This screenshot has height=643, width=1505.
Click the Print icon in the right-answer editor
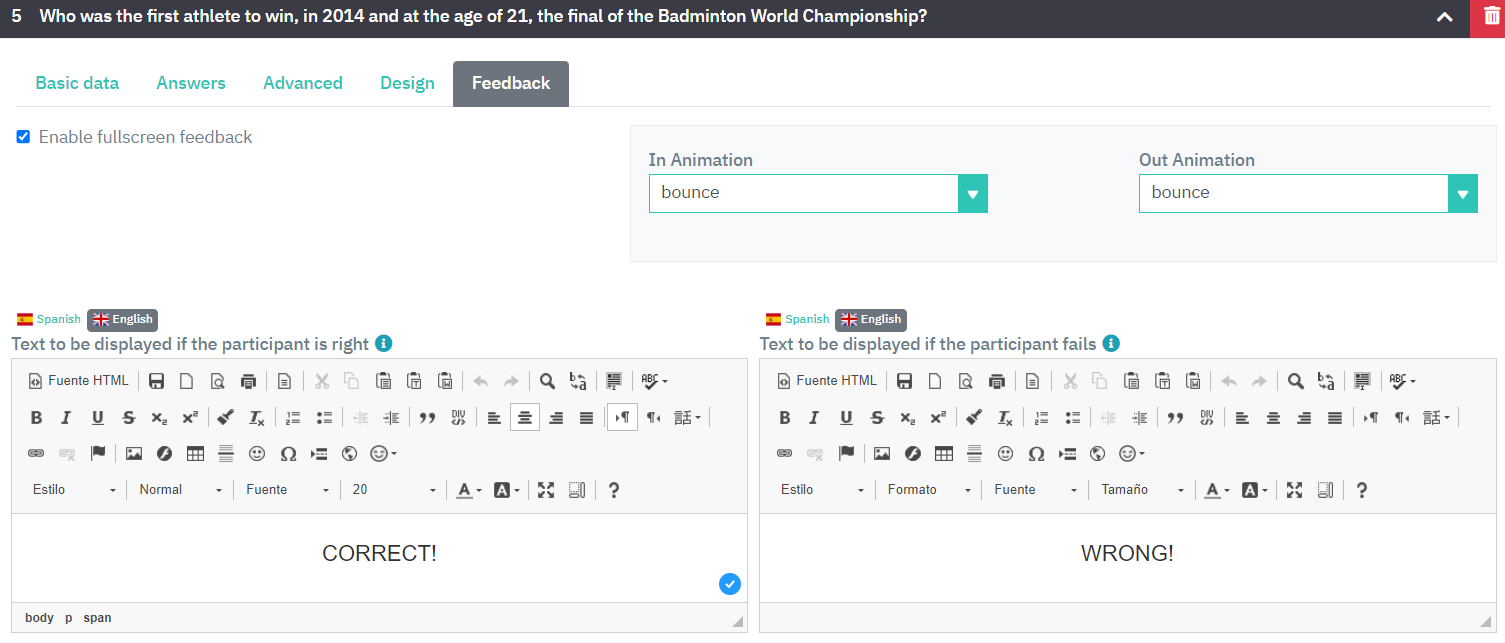[x=248, y=381]
